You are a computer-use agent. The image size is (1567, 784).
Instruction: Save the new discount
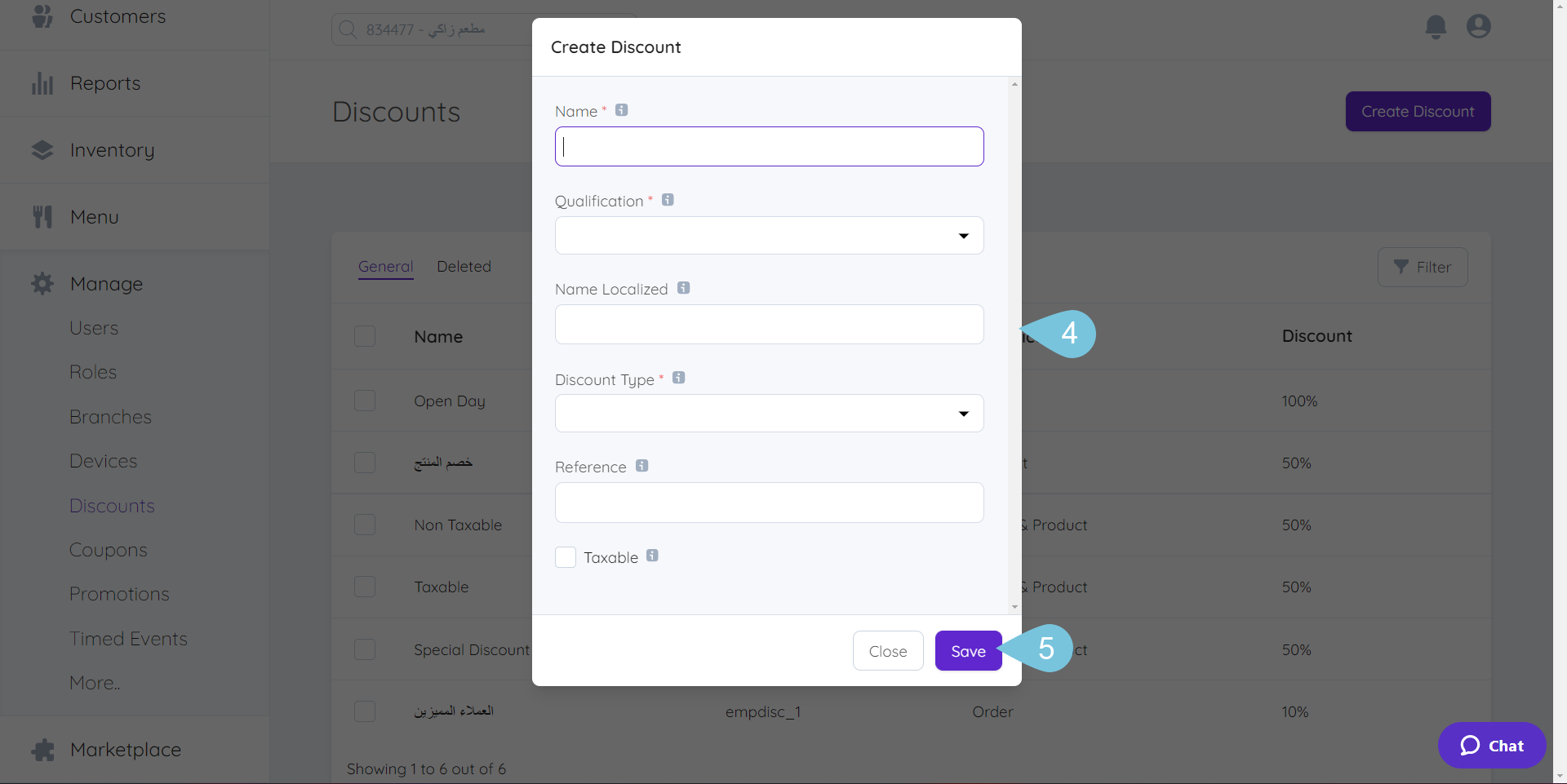tap(969, 651)
